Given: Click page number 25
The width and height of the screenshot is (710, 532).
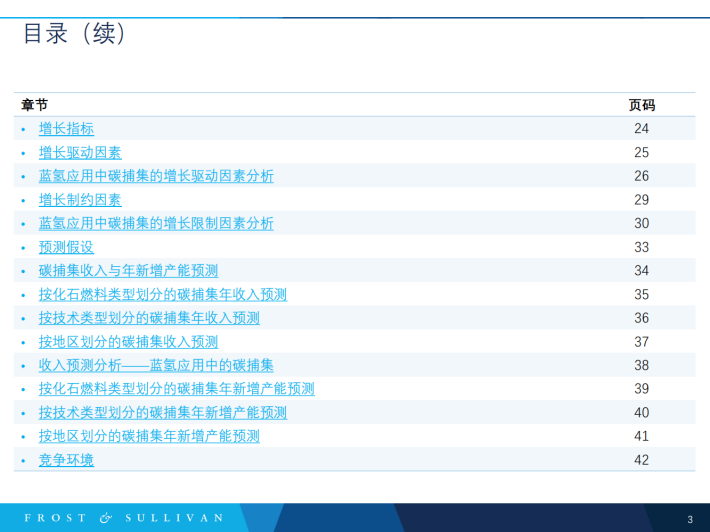Looking at the screenshot, I should [x=641, y=153].
